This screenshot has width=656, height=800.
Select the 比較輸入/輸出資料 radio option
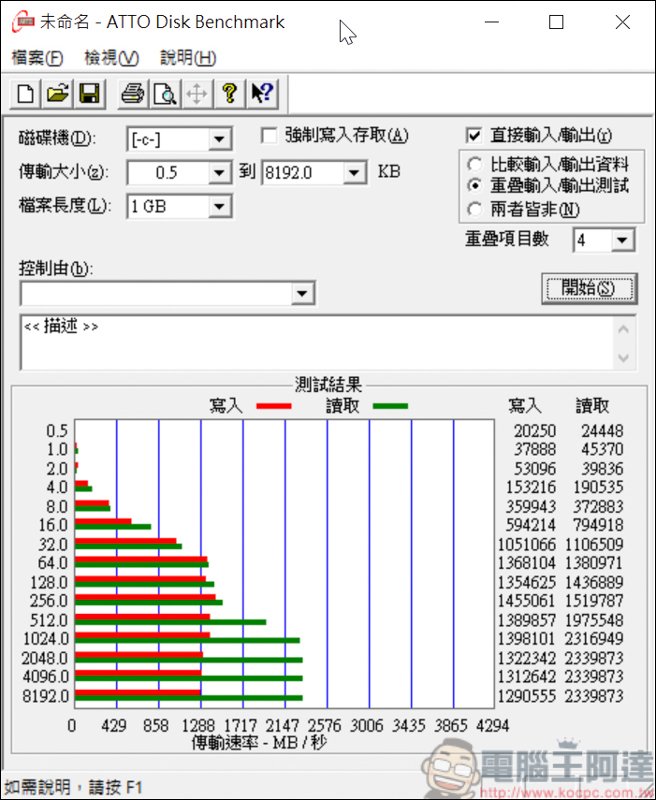point(474,164)
